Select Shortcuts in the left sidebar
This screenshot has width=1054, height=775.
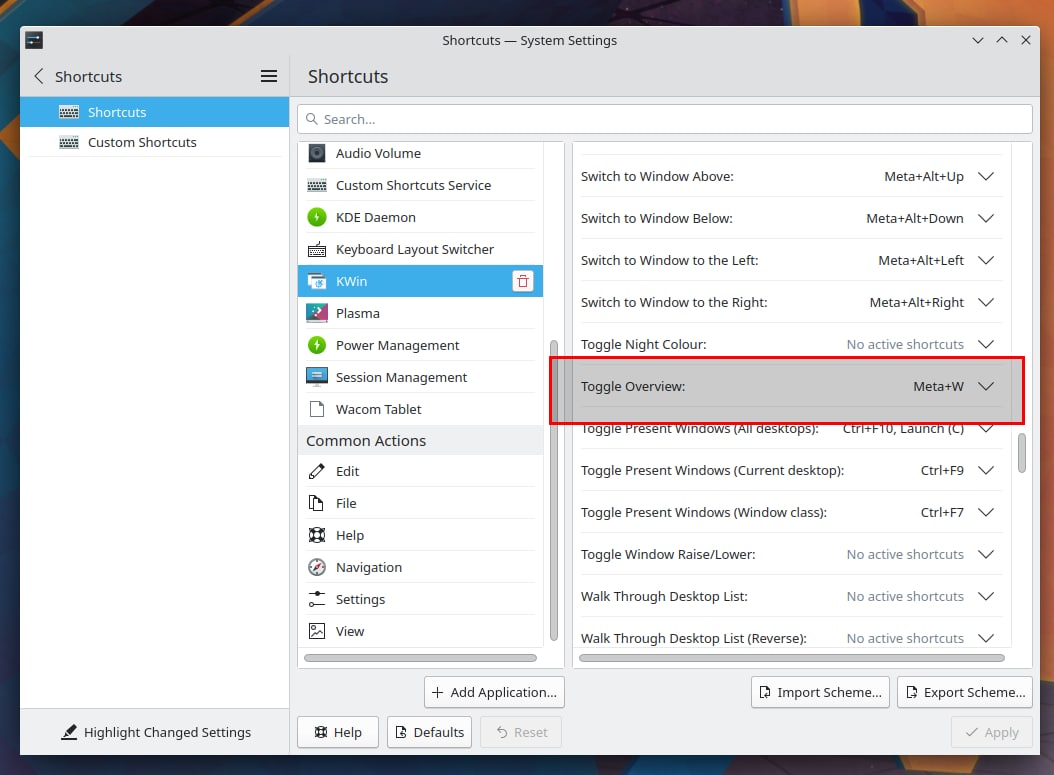tap(155, 112)
